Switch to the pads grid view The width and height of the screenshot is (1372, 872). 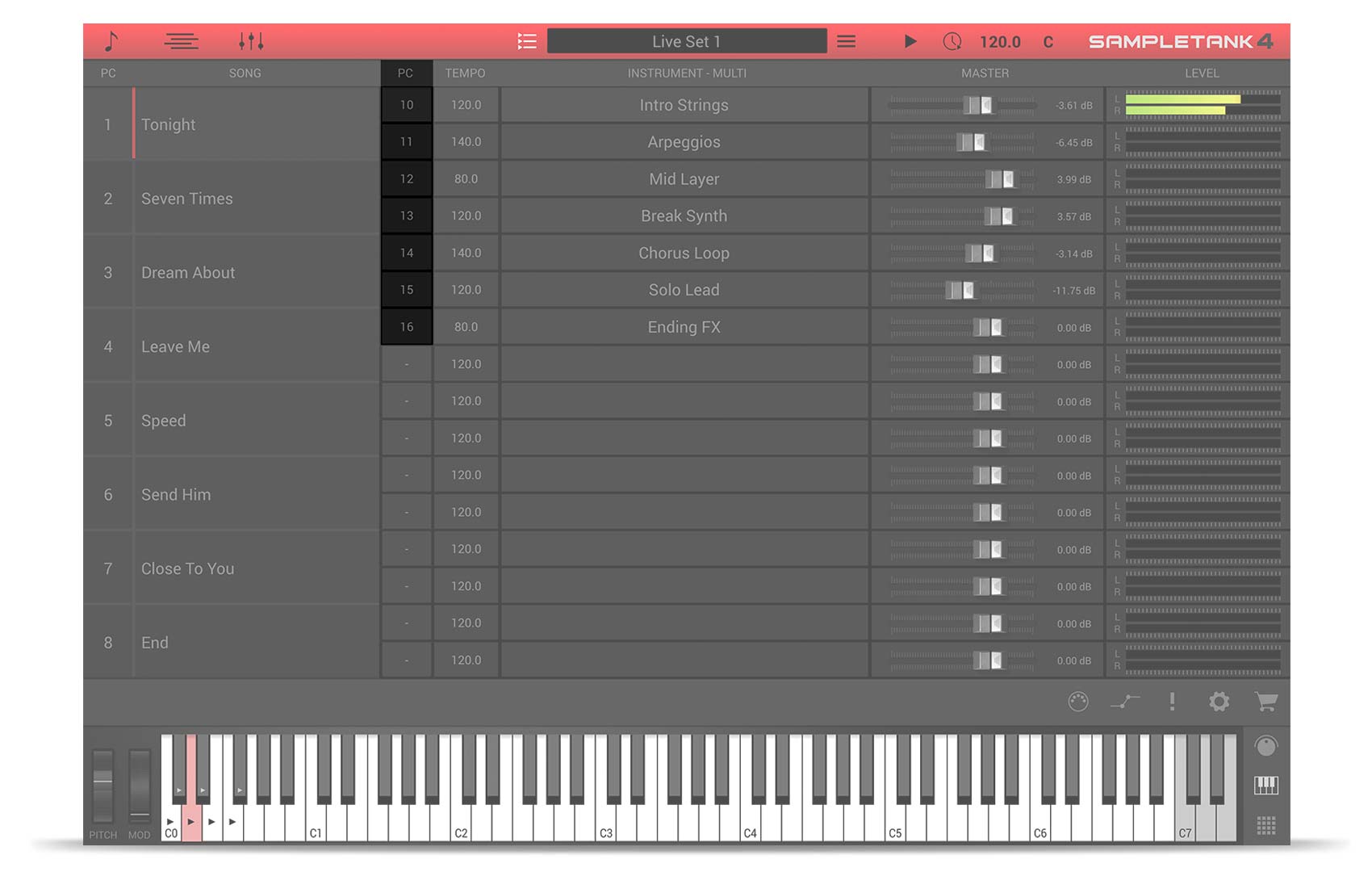pyautogui.click(x=1265, y=825)
